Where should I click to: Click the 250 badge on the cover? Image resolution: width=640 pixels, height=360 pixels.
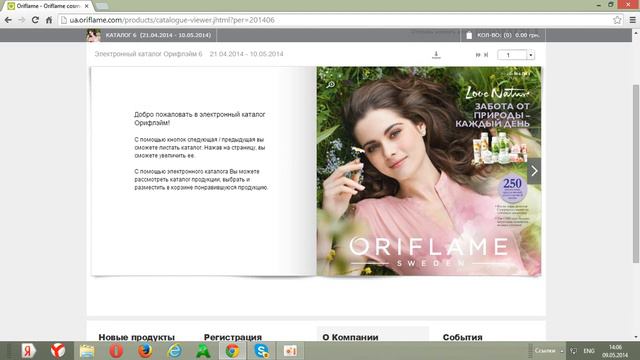[512, 189]
